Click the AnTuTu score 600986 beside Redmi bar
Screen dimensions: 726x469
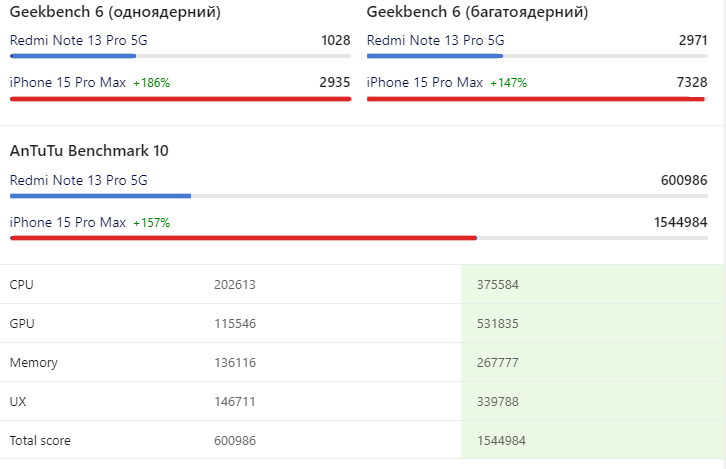(x=684, y=180)
